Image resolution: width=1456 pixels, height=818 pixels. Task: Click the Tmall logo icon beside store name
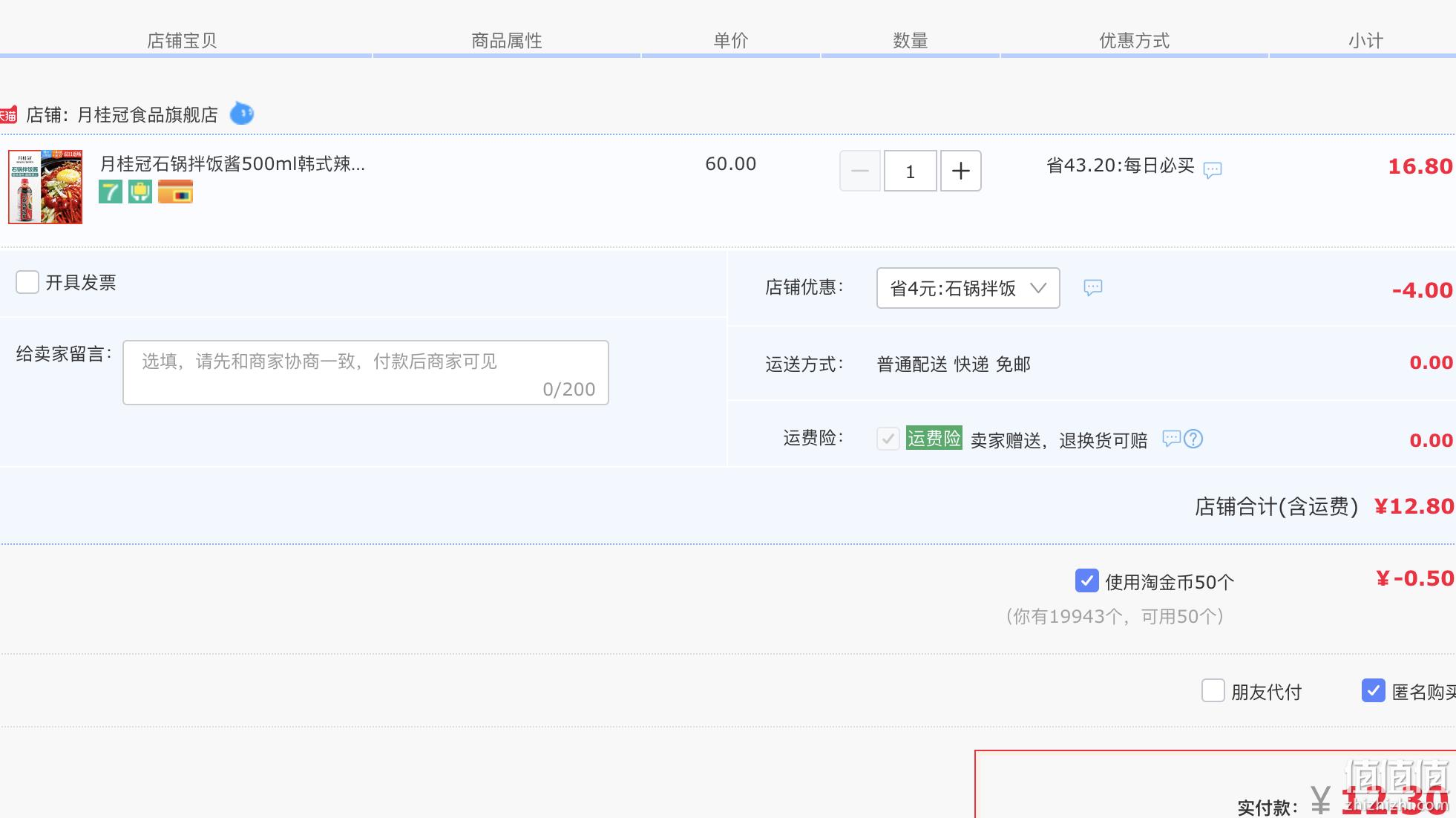7,115
